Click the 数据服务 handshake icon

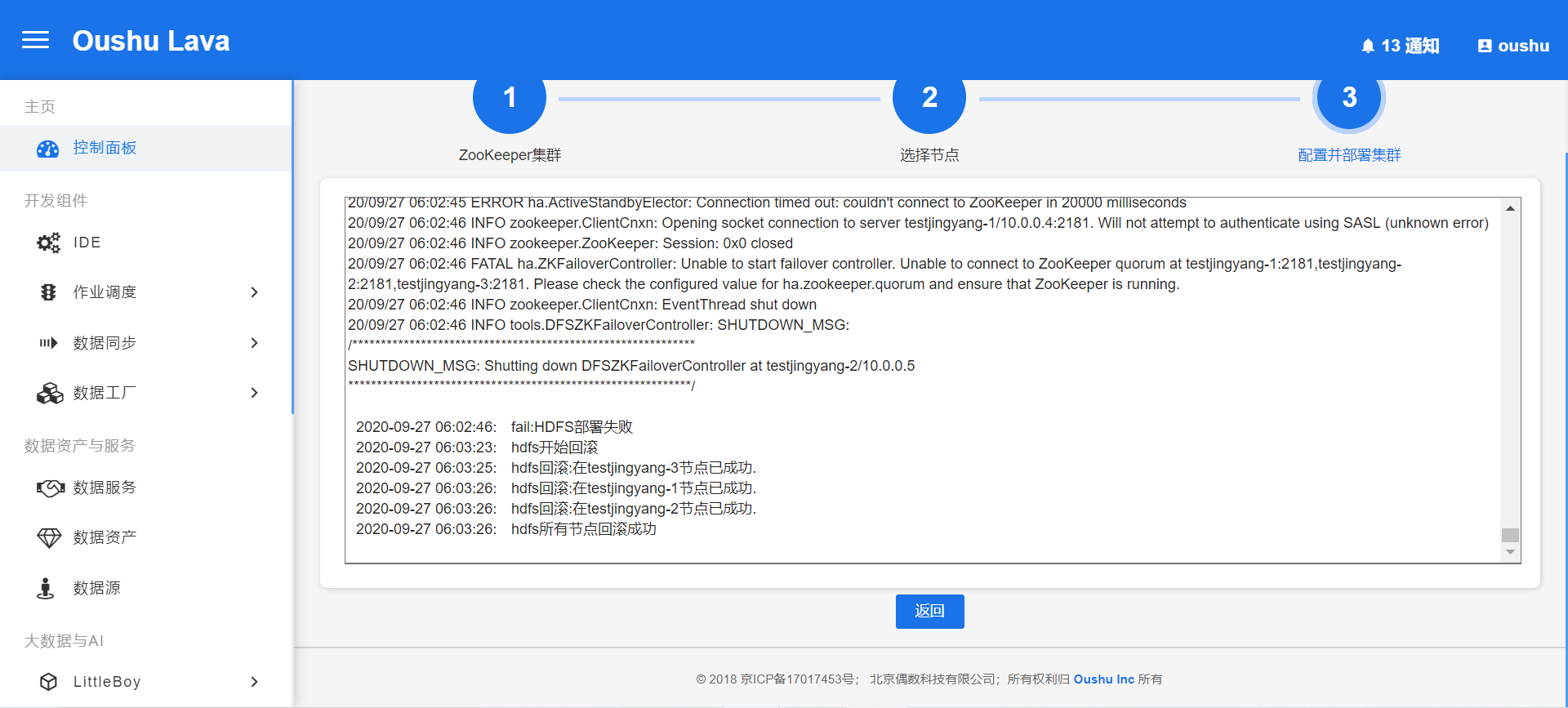[x=50, y=488]
